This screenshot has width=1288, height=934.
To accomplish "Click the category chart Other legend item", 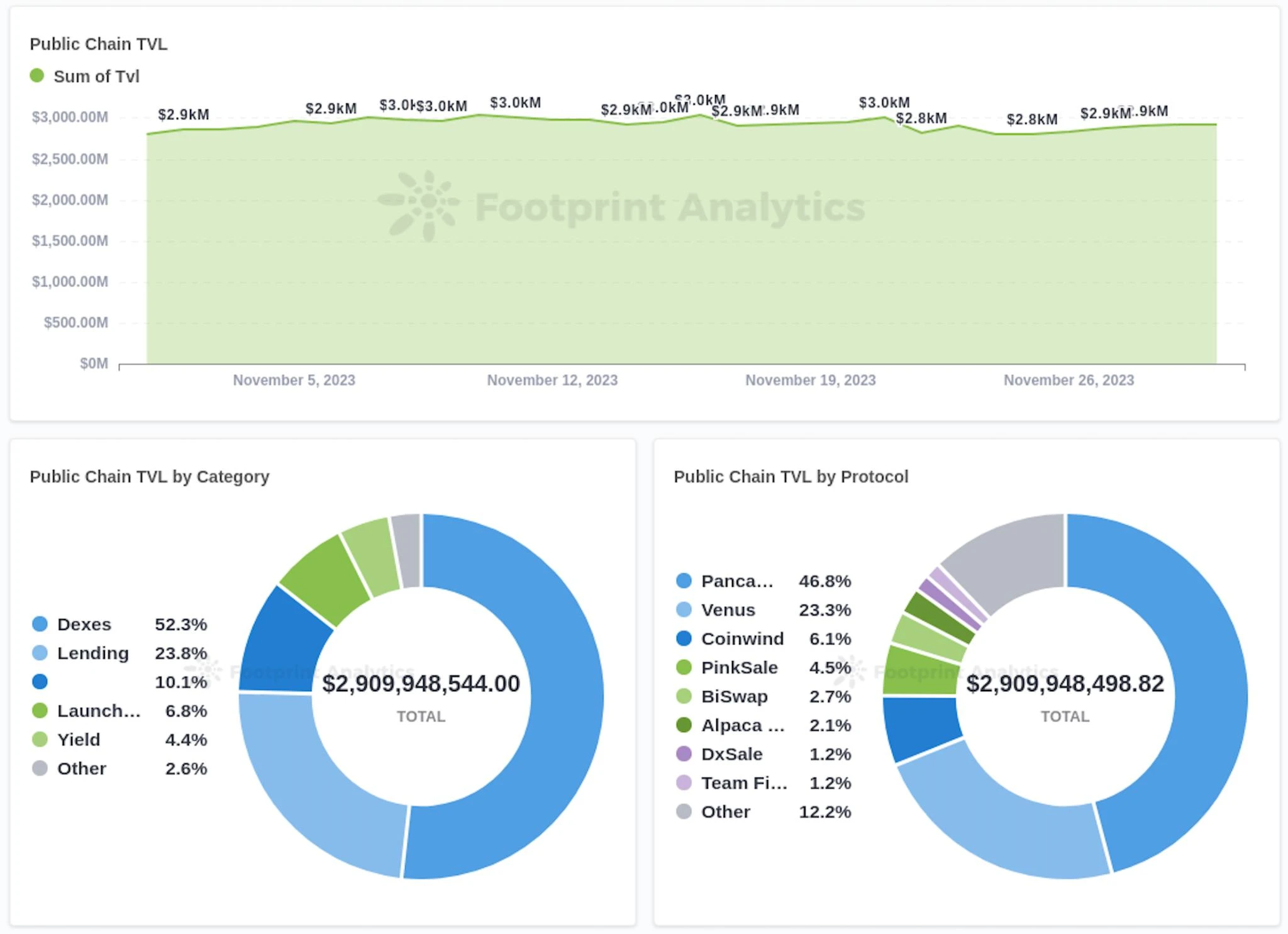I will (81, 769).
